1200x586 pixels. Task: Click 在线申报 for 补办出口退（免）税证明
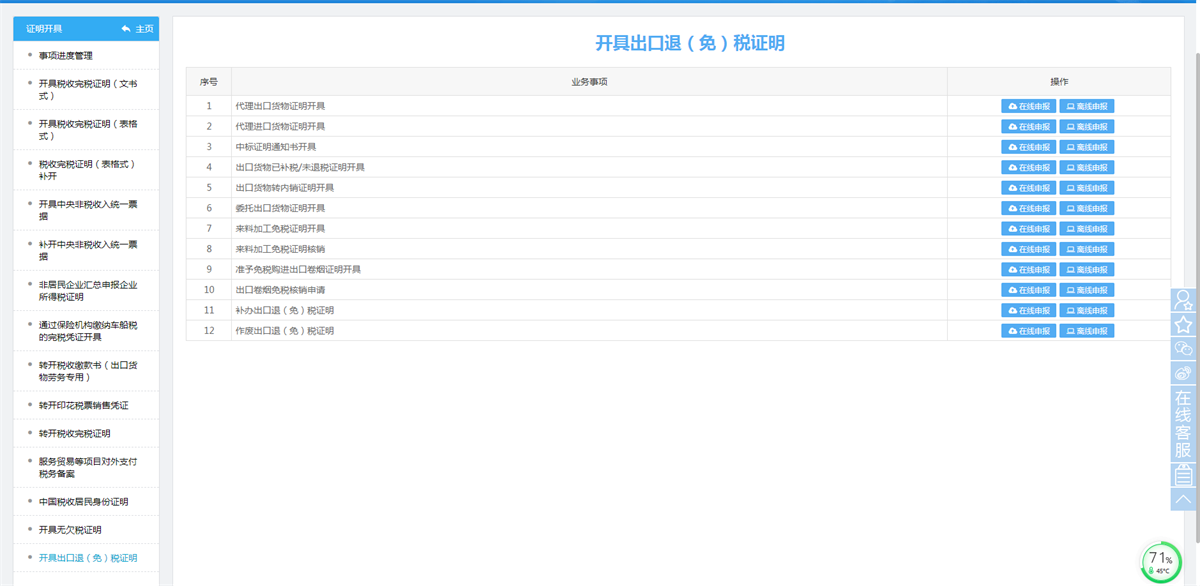click(1028, 311)
